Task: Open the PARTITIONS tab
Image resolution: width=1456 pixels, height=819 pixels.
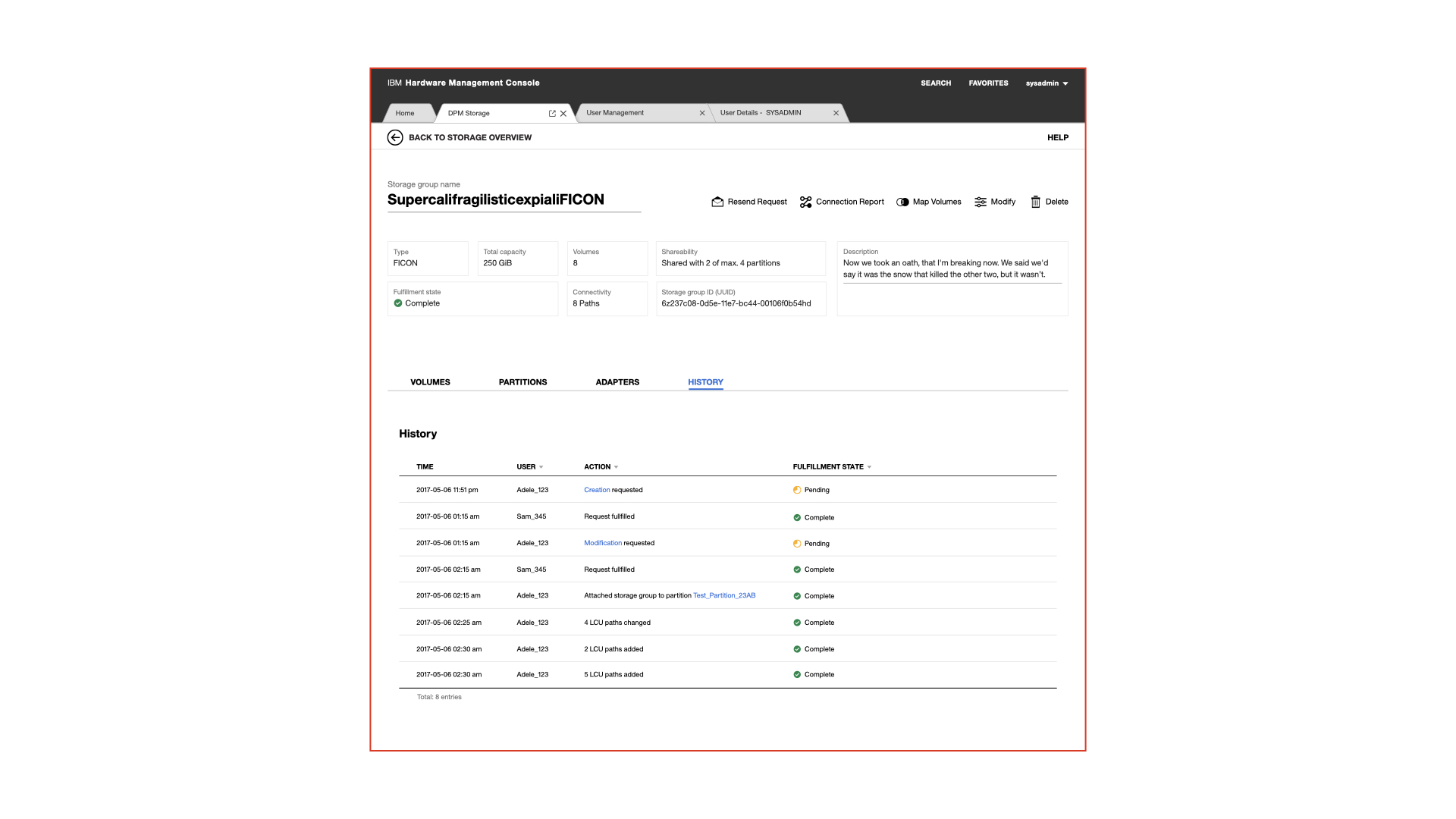Action: 522,382
